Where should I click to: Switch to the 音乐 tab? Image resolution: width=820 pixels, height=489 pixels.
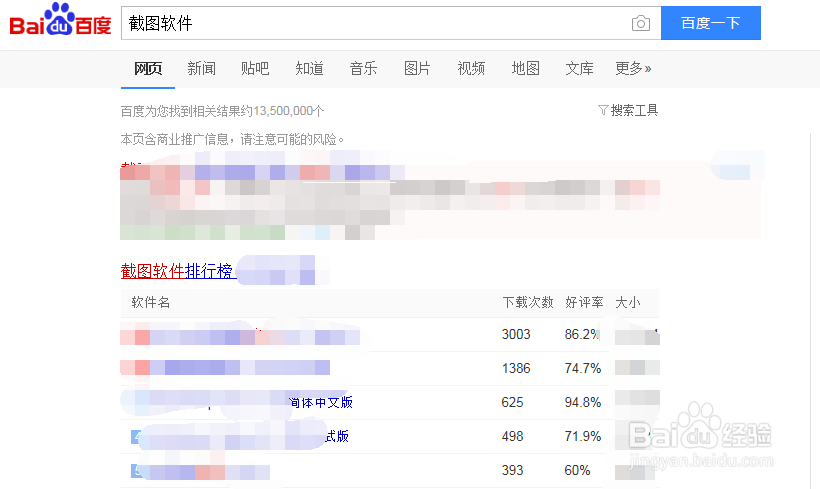(x=363, y=69)
